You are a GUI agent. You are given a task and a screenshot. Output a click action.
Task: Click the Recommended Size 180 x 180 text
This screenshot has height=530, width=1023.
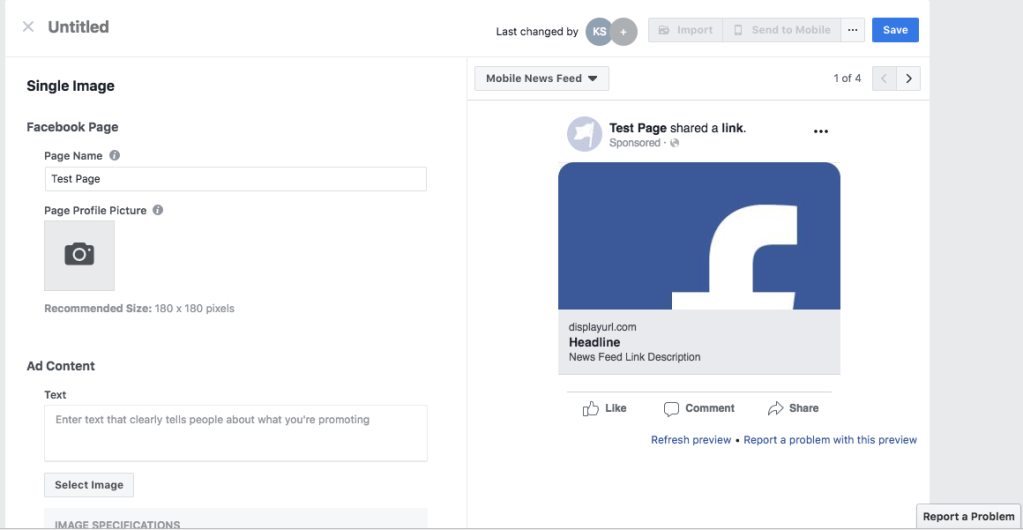click(139, 308)
